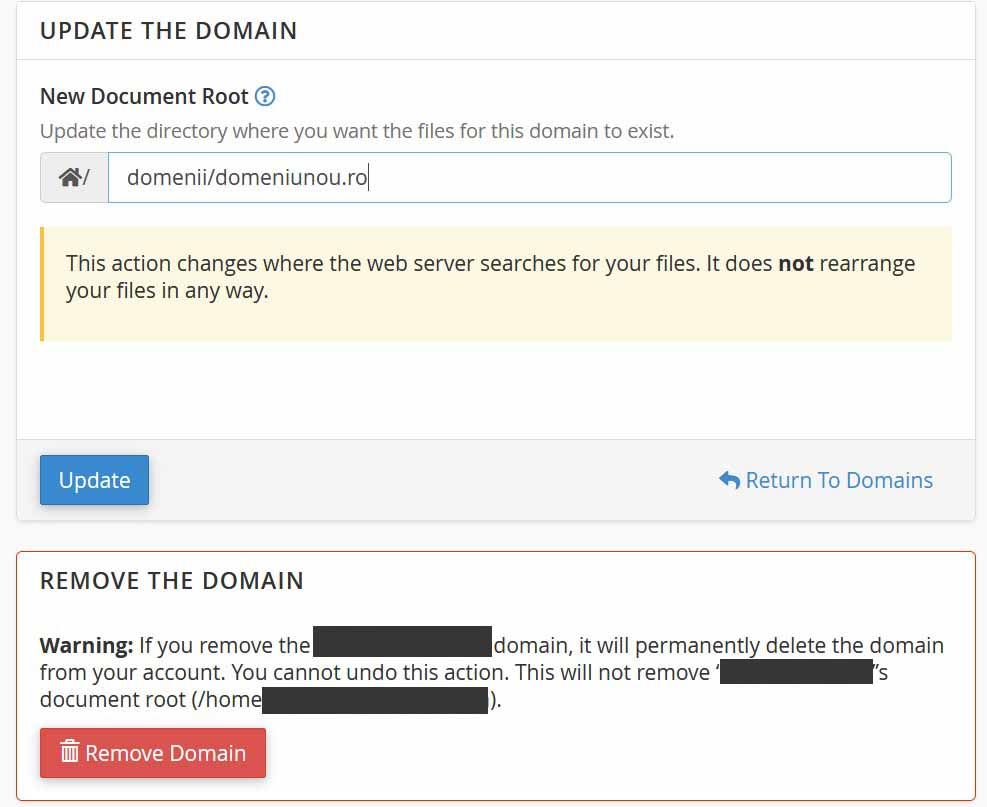Click the UPDATE THE DOMAIN heading
This screenshot has height=807, width=987.
click(168, 30)
